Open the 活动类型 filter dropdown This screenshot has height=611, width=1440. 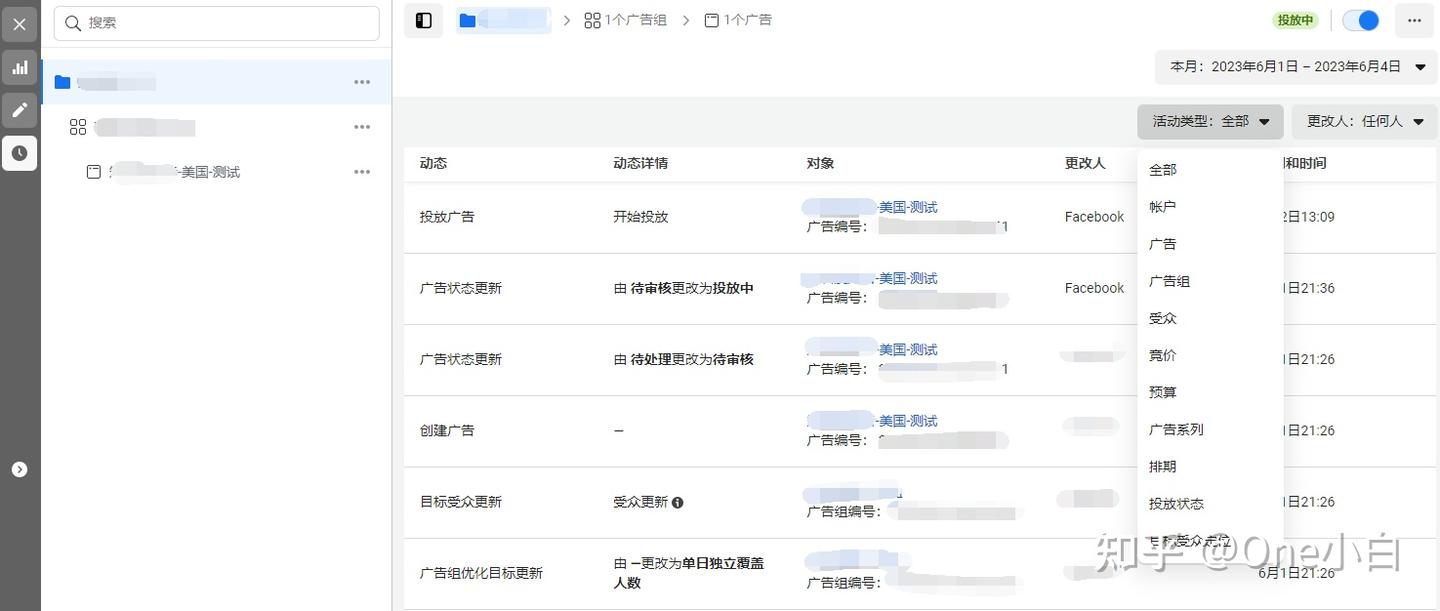(1209, 120)
